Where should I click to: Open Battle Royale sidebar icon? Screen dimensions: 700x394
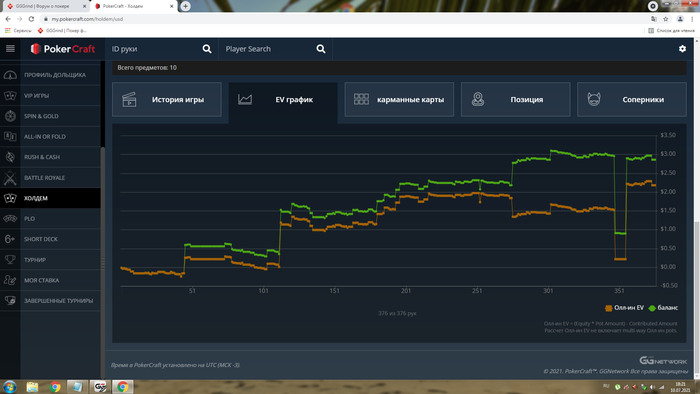tap(10, 178)
